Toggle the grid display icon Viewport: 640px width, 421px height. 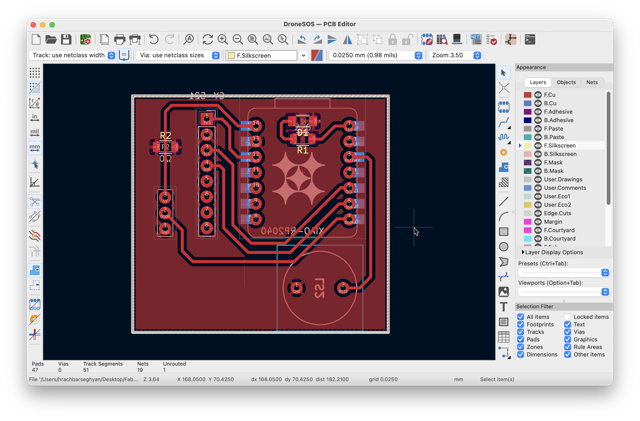point(35,73)
